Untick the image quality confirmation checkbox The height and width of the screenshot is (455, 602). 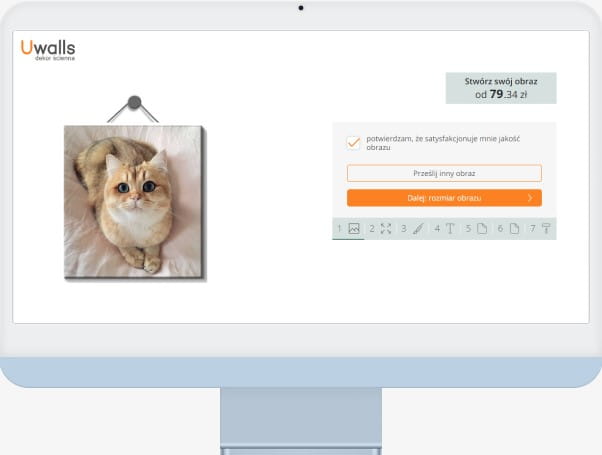click(353, 142)
